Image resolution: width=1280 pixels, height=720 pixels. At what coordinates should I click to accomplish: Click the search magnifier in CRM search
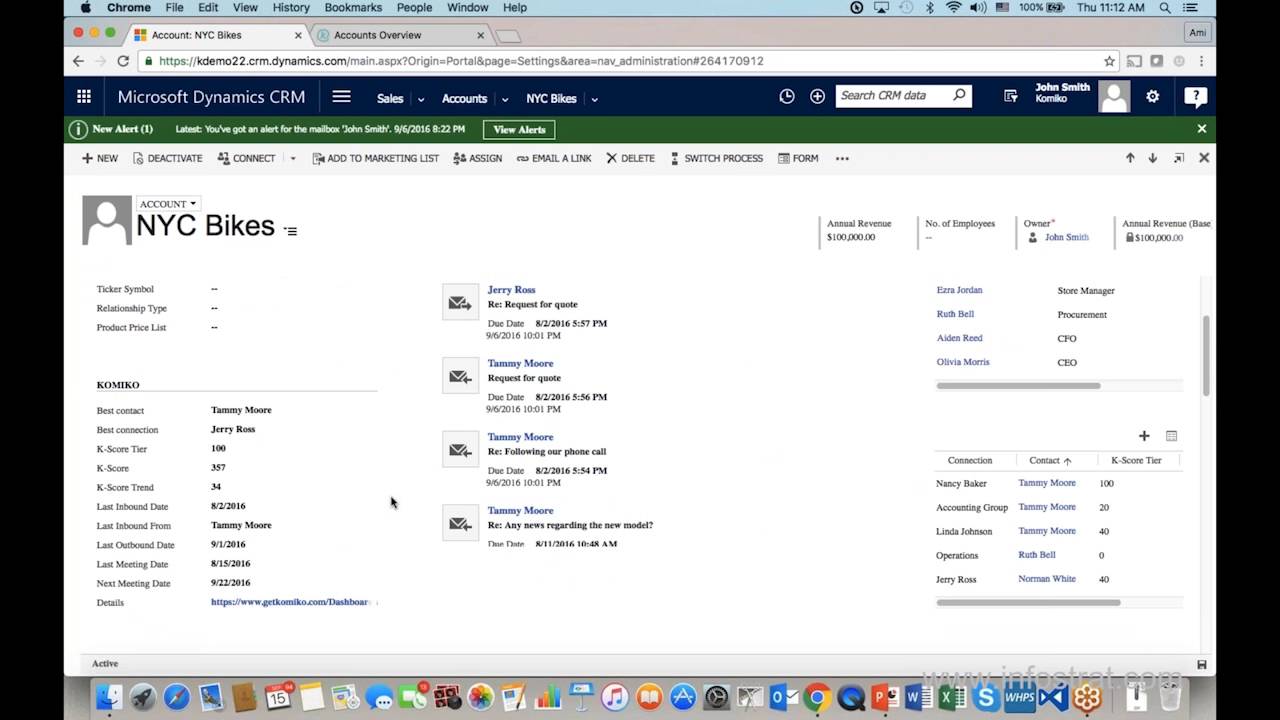[x=959, y=95]
